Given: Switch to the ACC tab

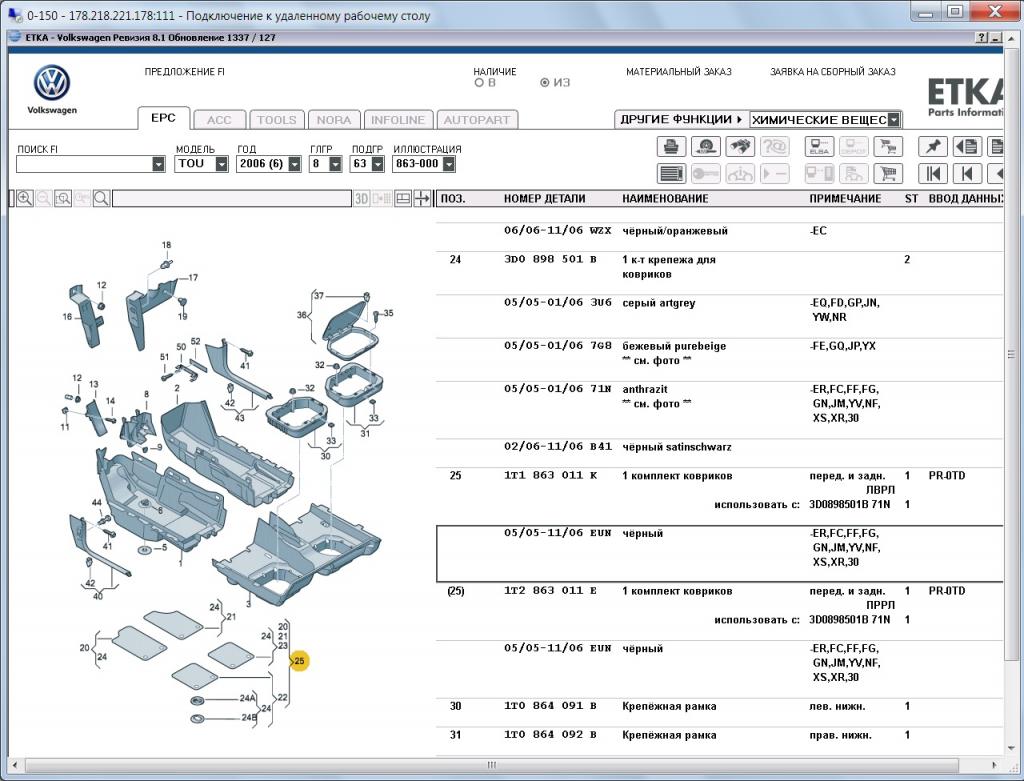Looking at the screenshot, I should coord(219,120).
